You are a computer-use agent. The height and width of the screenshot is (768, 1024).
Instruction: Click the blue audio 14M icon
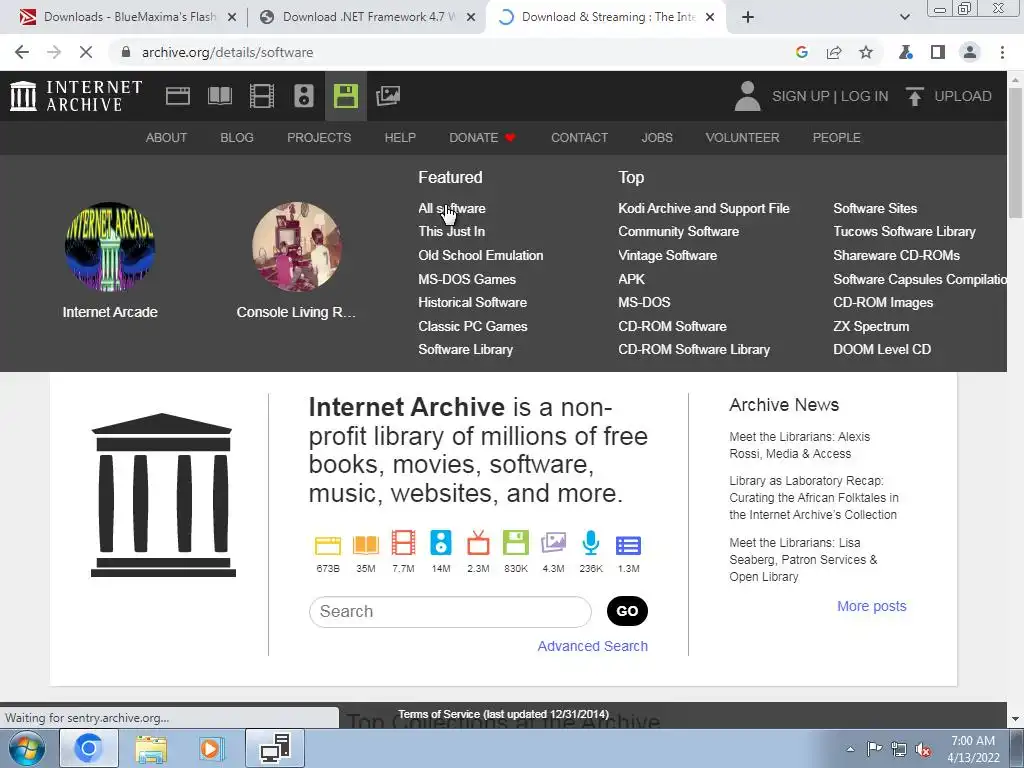click(x=441, y=543)
